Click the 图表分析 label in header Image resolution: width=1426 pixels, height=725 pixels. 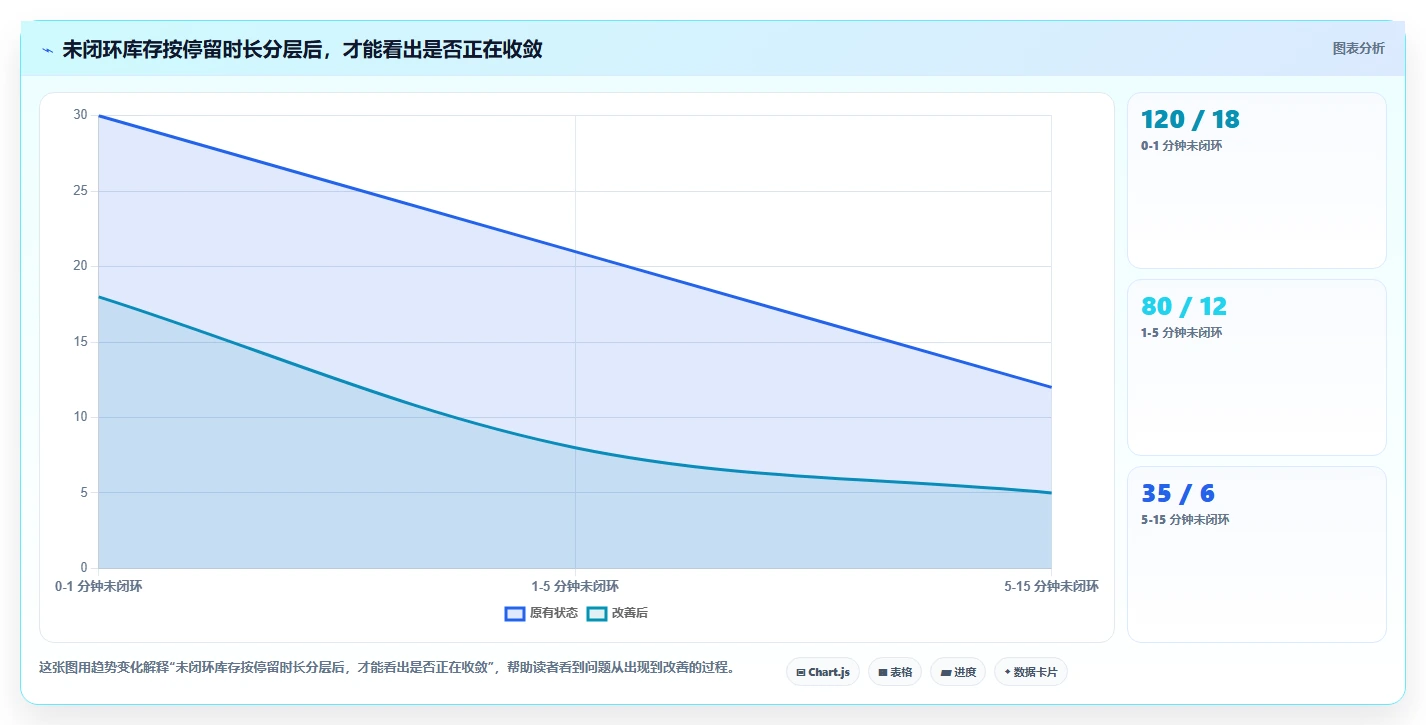point(1359,48)
